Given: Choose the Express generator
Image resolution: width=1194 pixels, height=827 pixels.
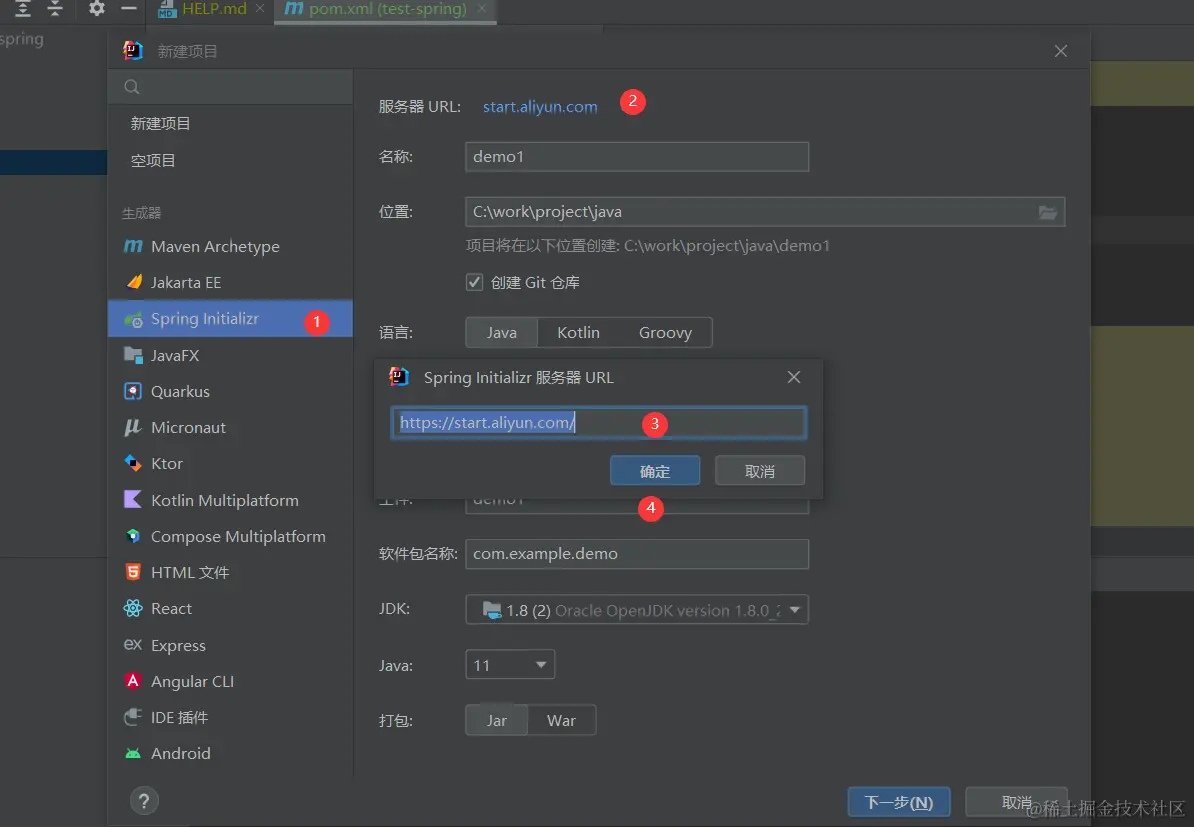Looking at the screenshot, I should coord(230,645).
